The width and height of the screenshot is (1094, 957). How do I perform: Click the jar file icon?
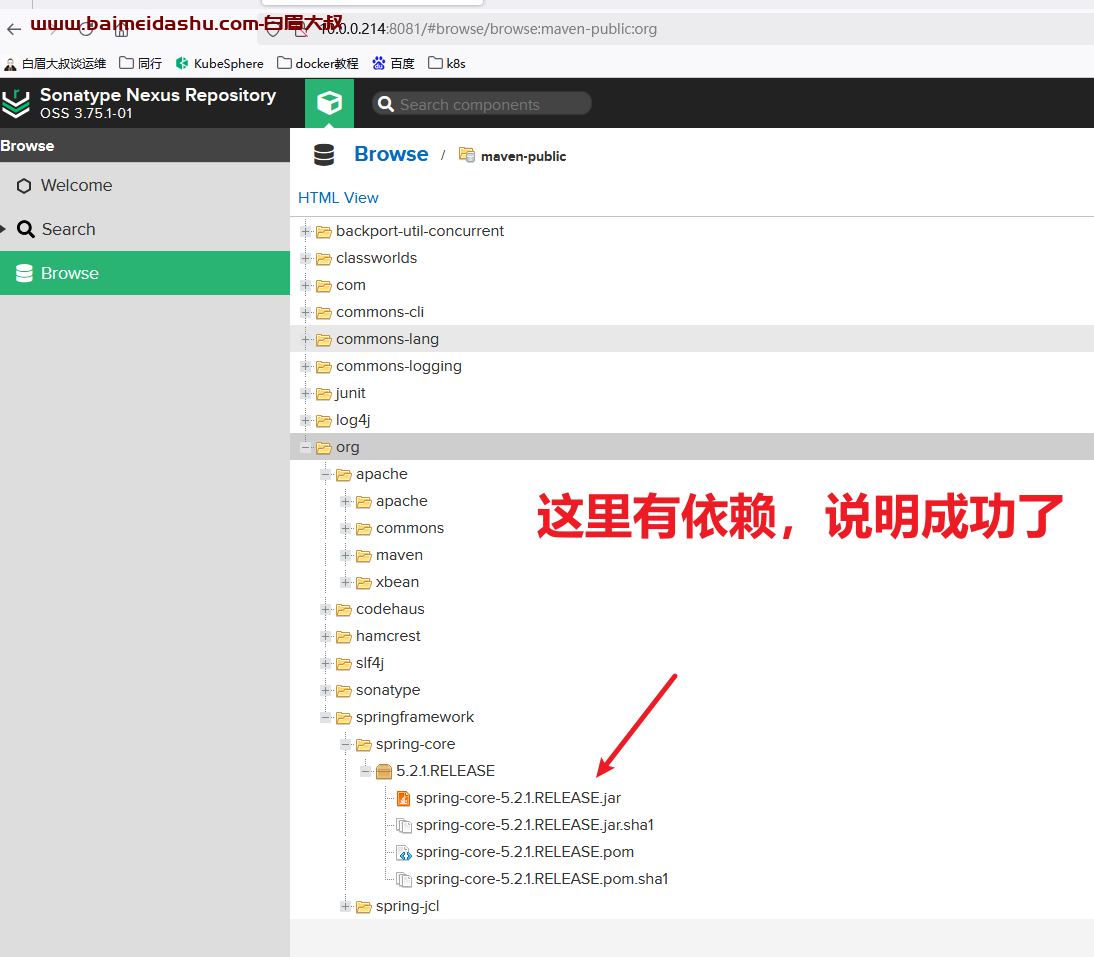pyautogui.click(x=403, y=799)
